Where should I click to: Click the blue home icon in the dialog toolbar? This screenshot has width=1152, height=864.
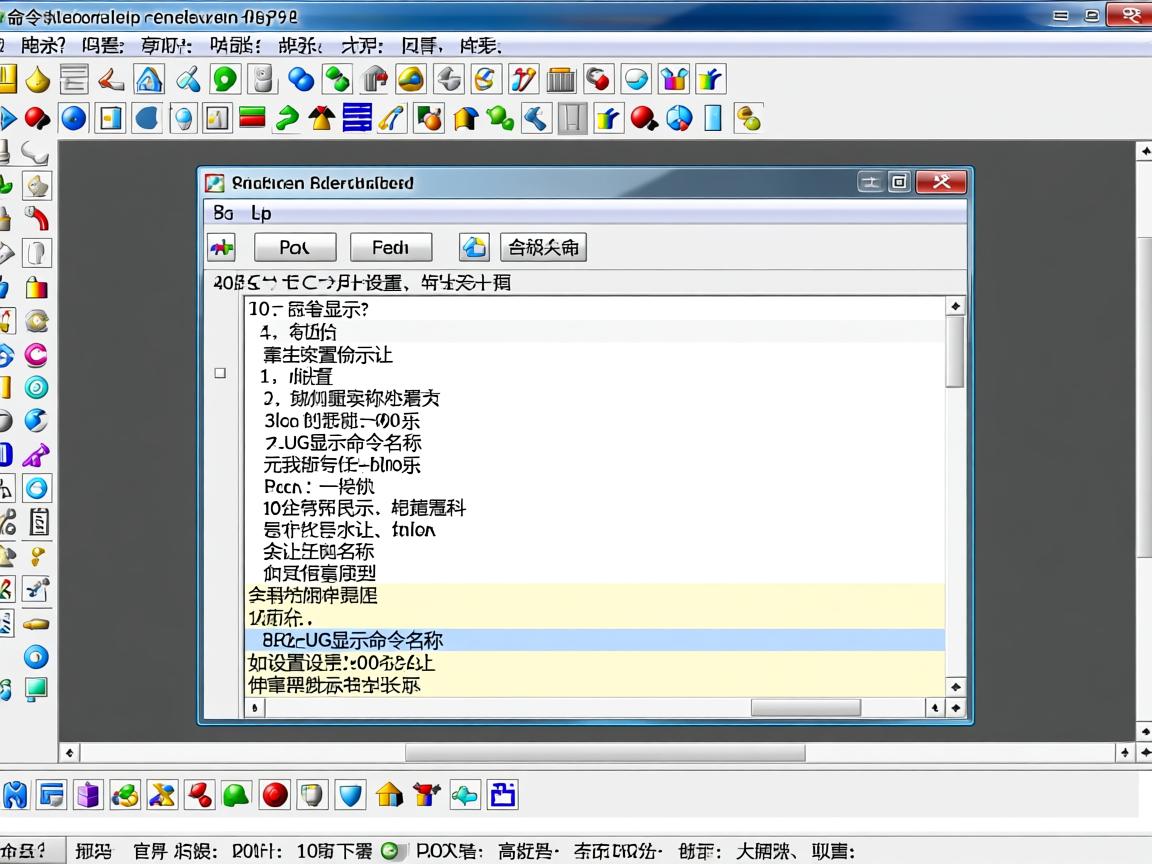pos(474,247)
